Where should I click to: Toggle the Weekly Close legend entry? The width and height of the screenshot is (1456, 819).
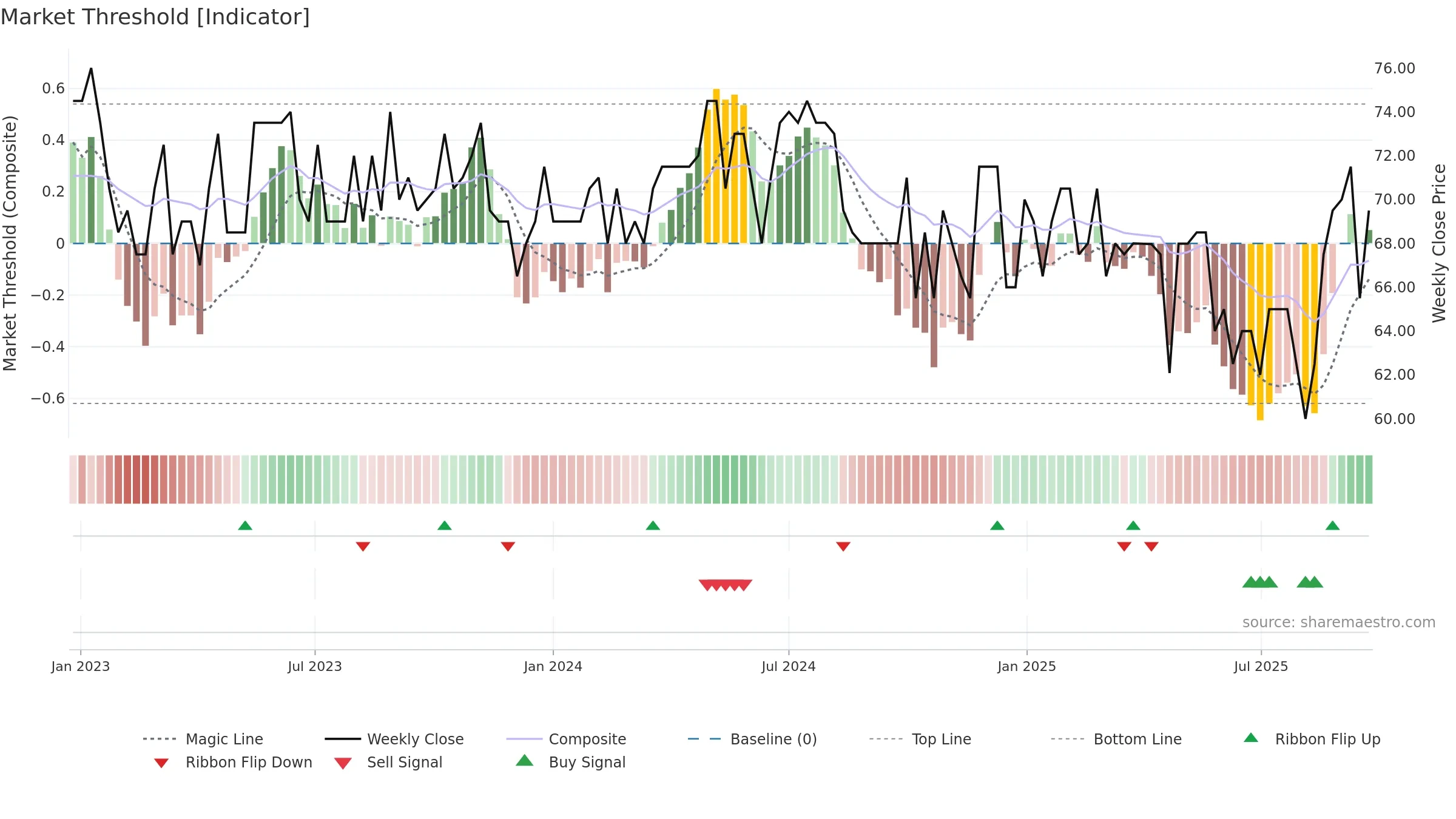click(x=394, y=739)
